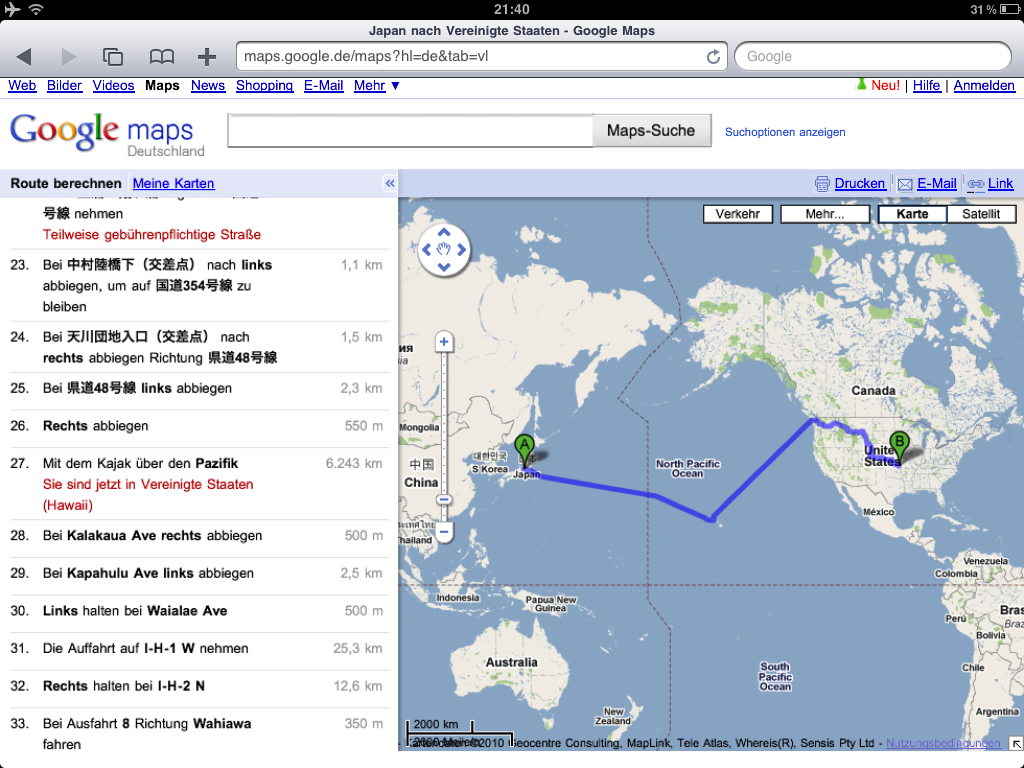Open E-Mail in the top navigation bar
Viewport: 1024px width, 768px height.
[x=323, y=86]
